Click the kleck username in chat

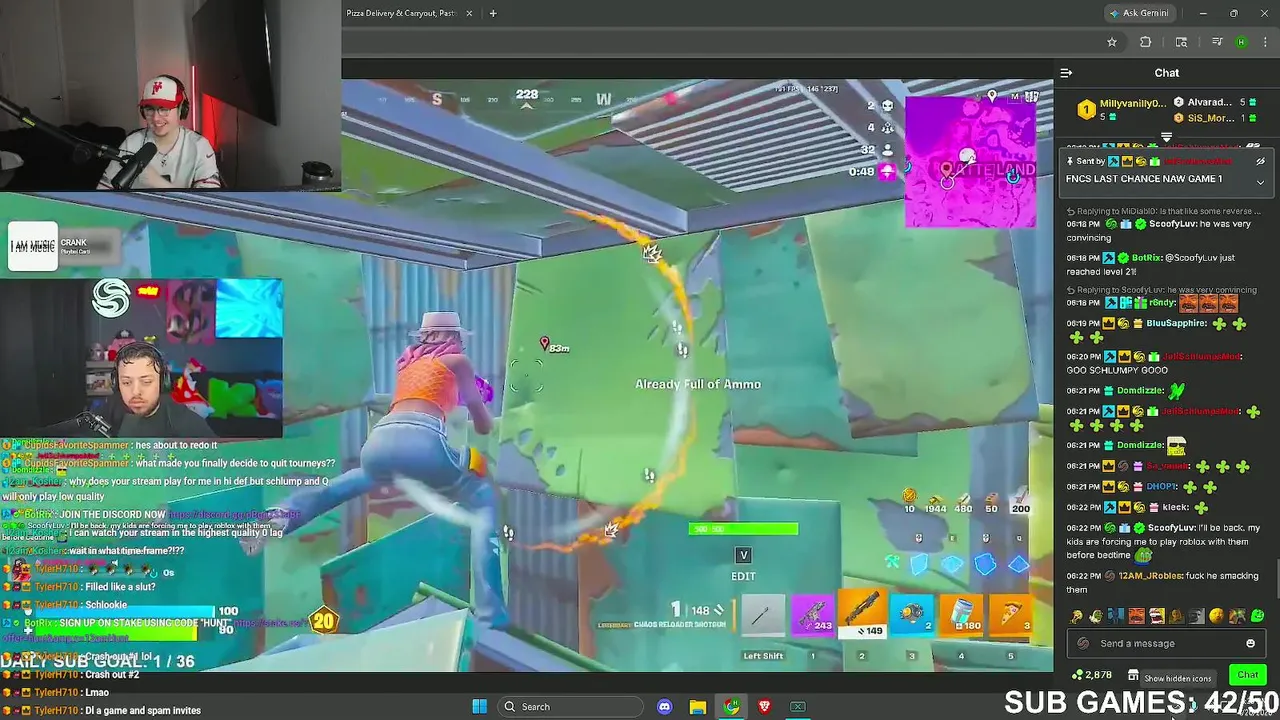[x=1175, y=507]
